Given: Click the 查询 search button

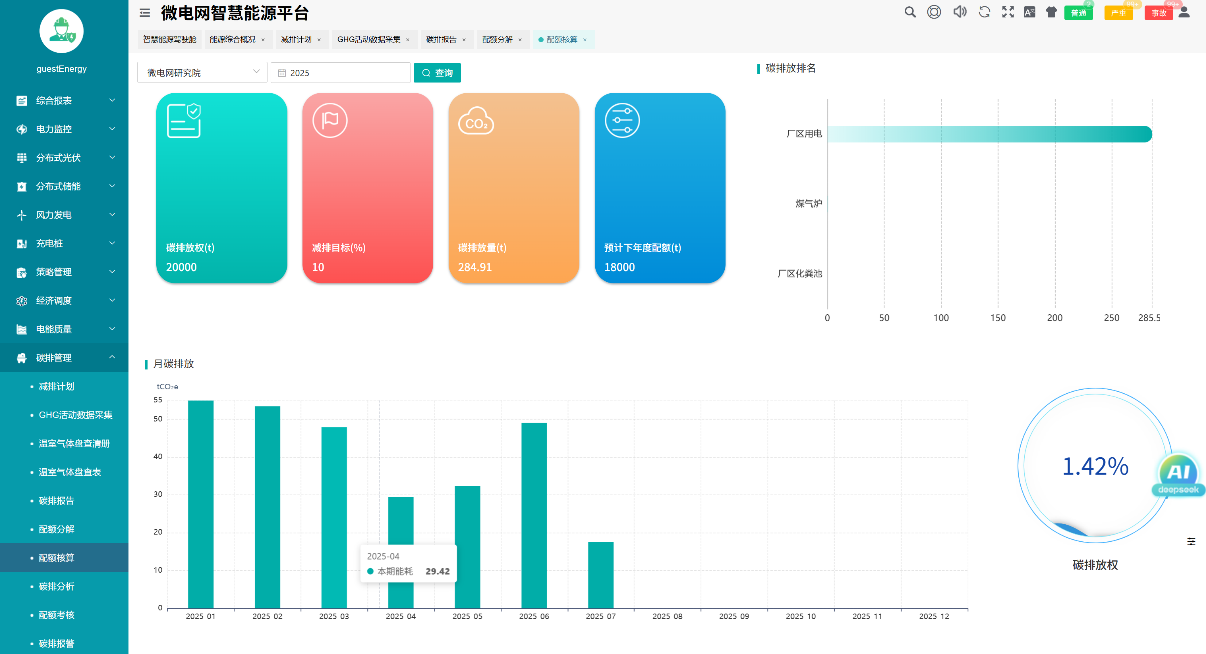Looking at the screenshot, I should pyautogui.click(x=438, y=73).
